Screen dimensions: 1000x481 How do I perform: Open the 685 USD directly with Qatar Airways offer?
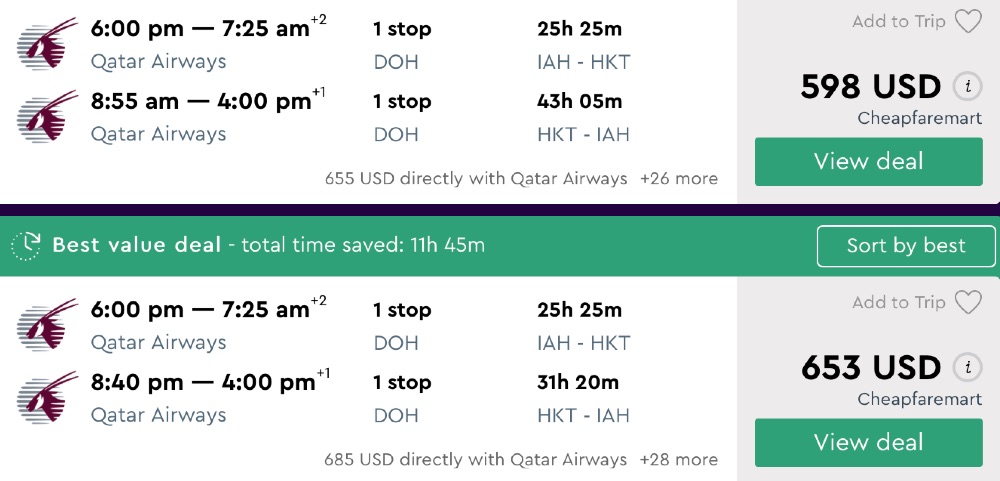[476, 460]
